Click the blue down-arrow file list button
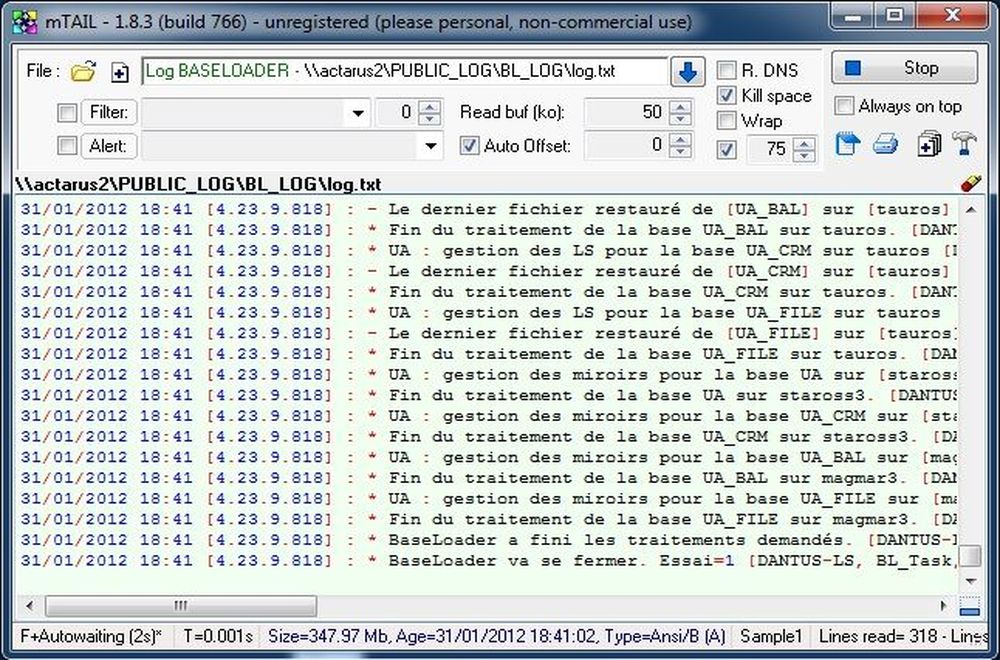 pyautogui.click(x=688, y=72)
